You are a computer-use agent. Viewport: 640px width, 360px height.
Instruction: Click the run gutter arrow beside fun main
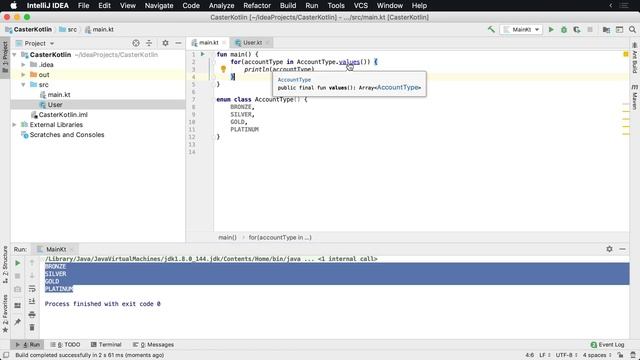coord(202,54)
